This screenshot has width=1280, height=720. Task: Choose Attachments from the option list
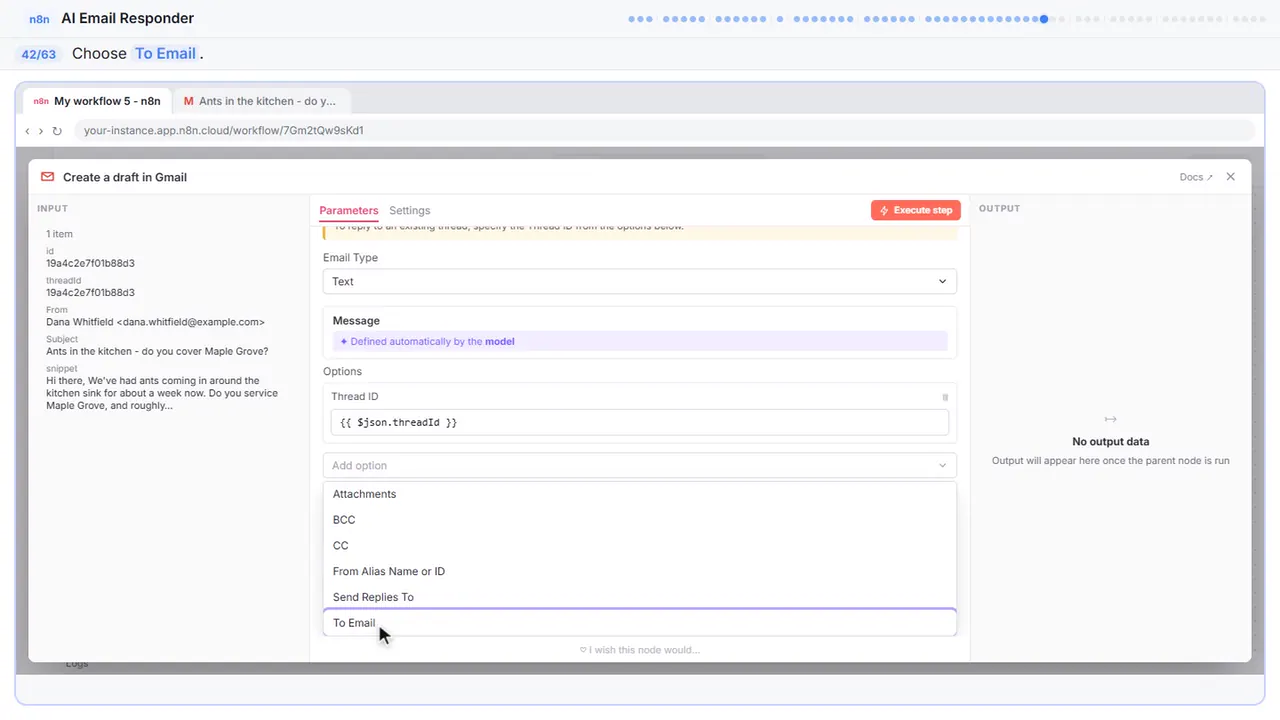[640, 494]
